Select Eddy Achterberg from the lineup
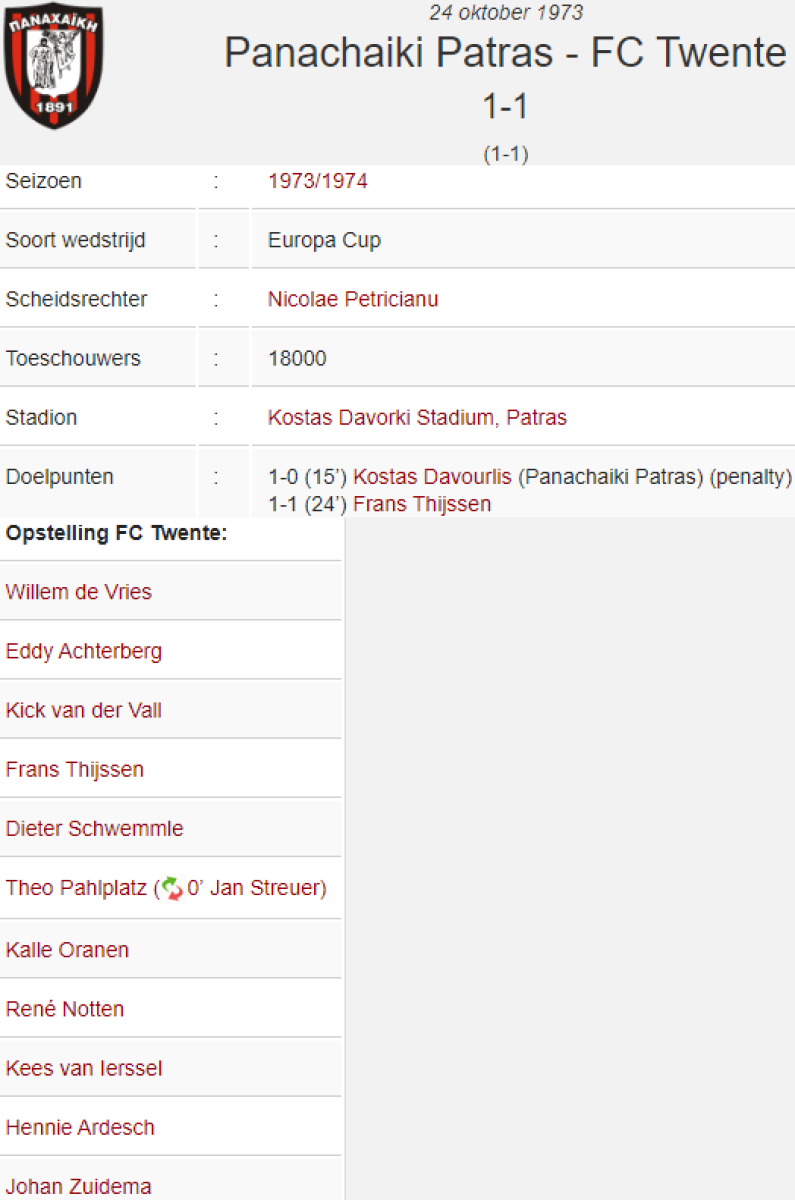 (x=84, y=652)
